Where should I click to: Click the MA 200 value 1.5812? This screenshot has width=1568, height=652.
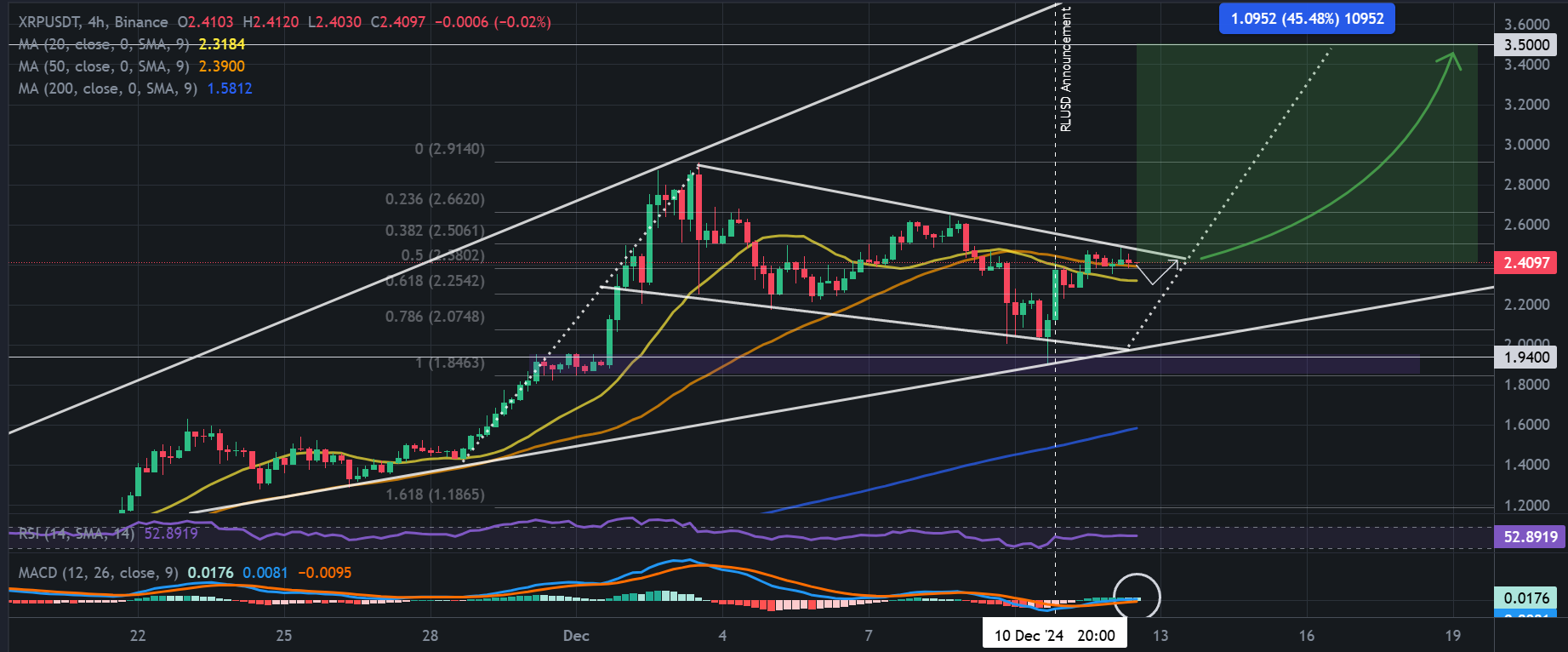tap(230, 89)
